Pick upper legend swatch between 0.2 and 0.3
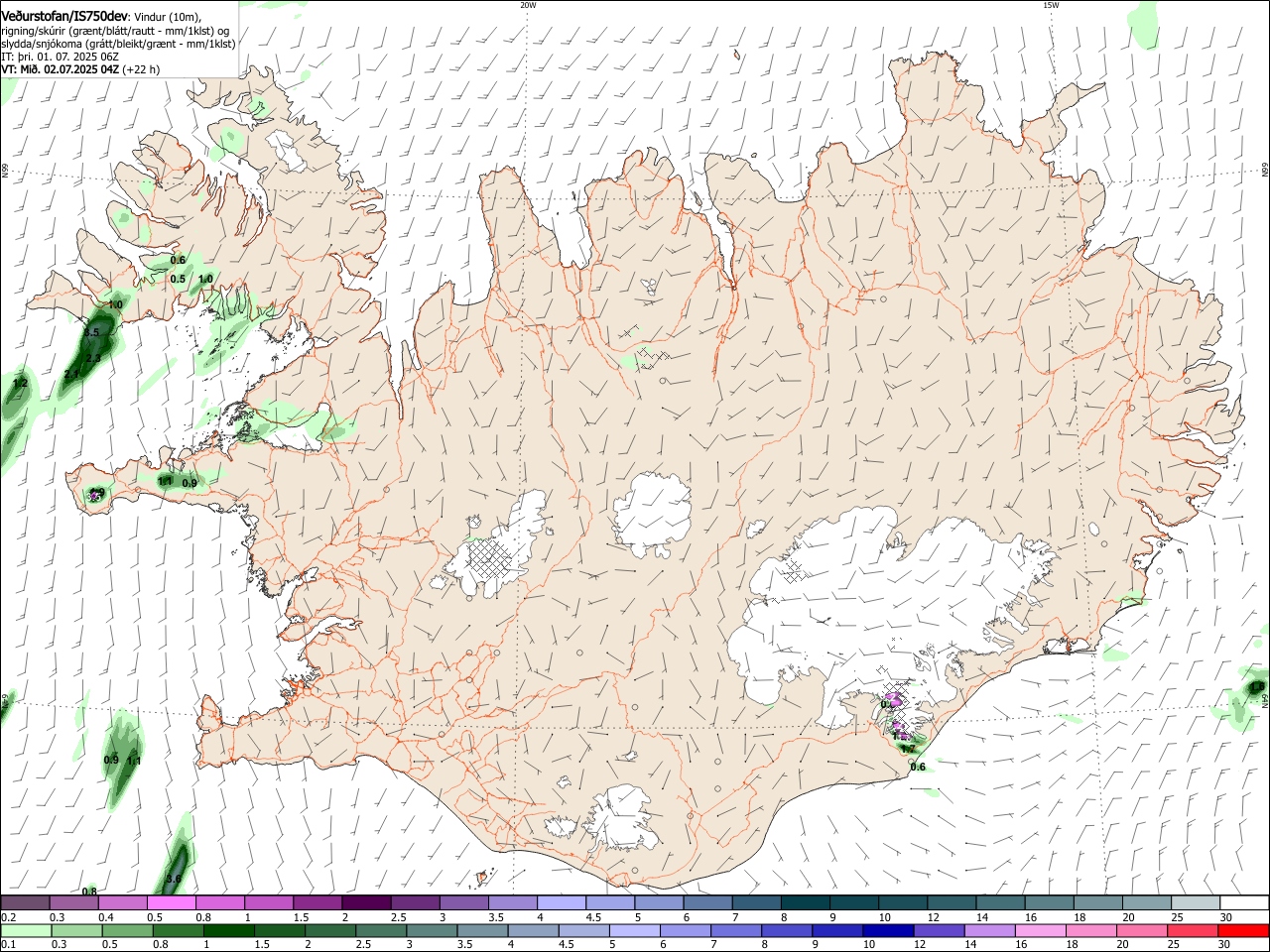 [25, 902]
